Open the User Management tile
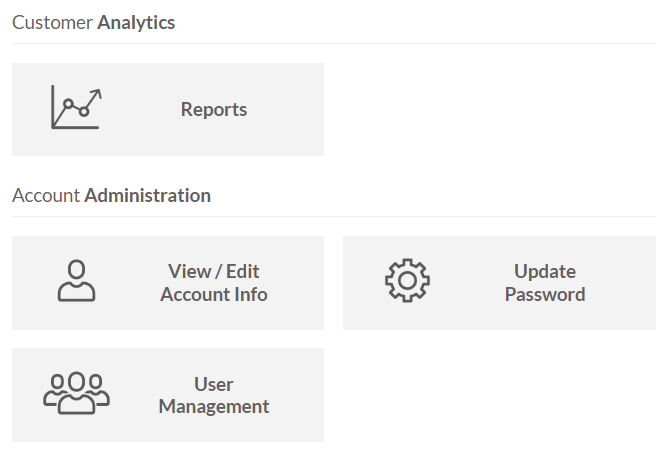 point(167,394)
